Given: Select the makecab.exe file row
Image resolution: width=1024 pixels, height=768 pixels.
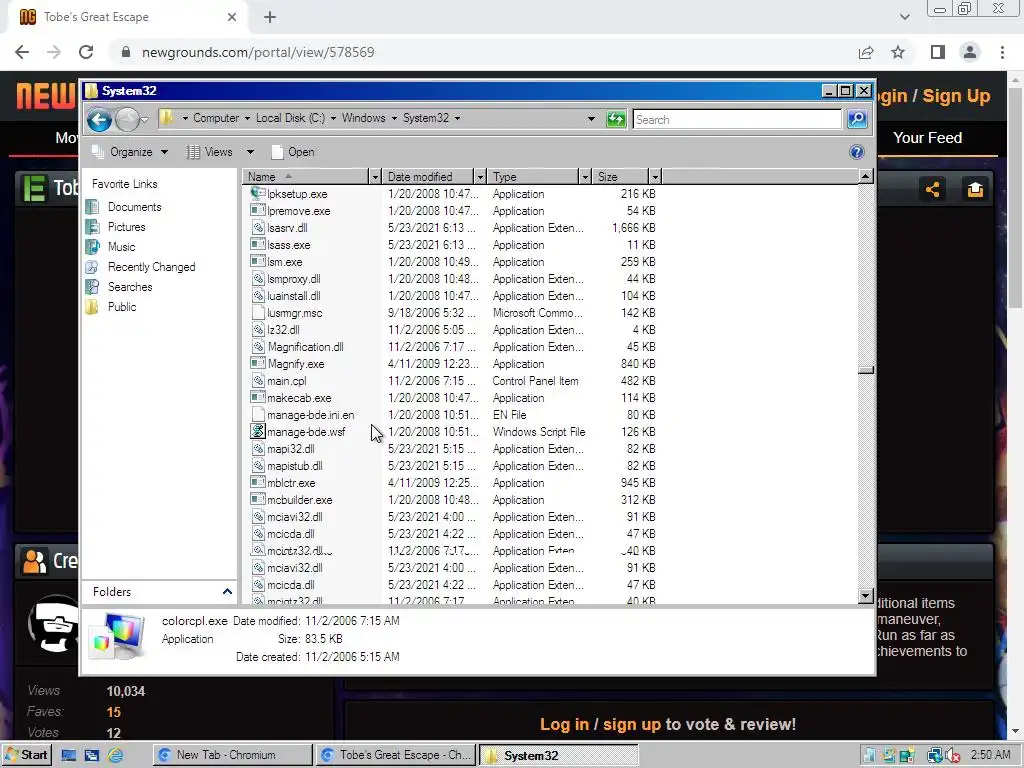Looking at the screenshot, I should click(453, 398).
